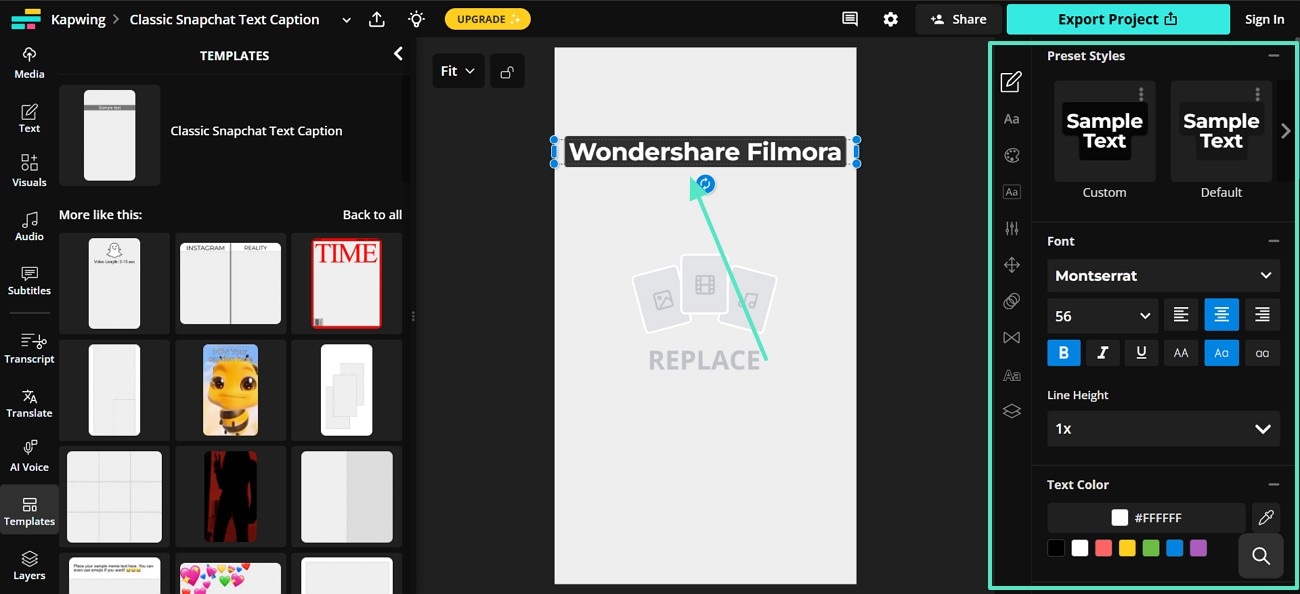
Task: Open the Subtitles panel
Action: point(29,281)
